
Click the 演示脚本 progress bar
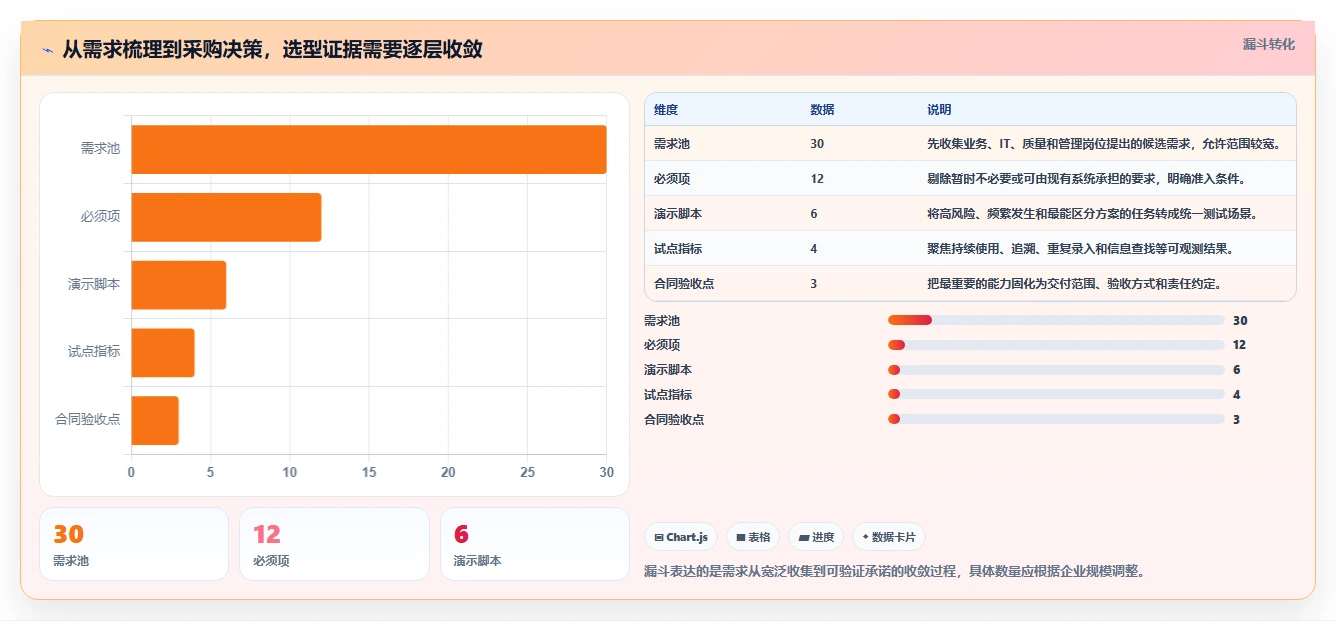pos(1056,370)
